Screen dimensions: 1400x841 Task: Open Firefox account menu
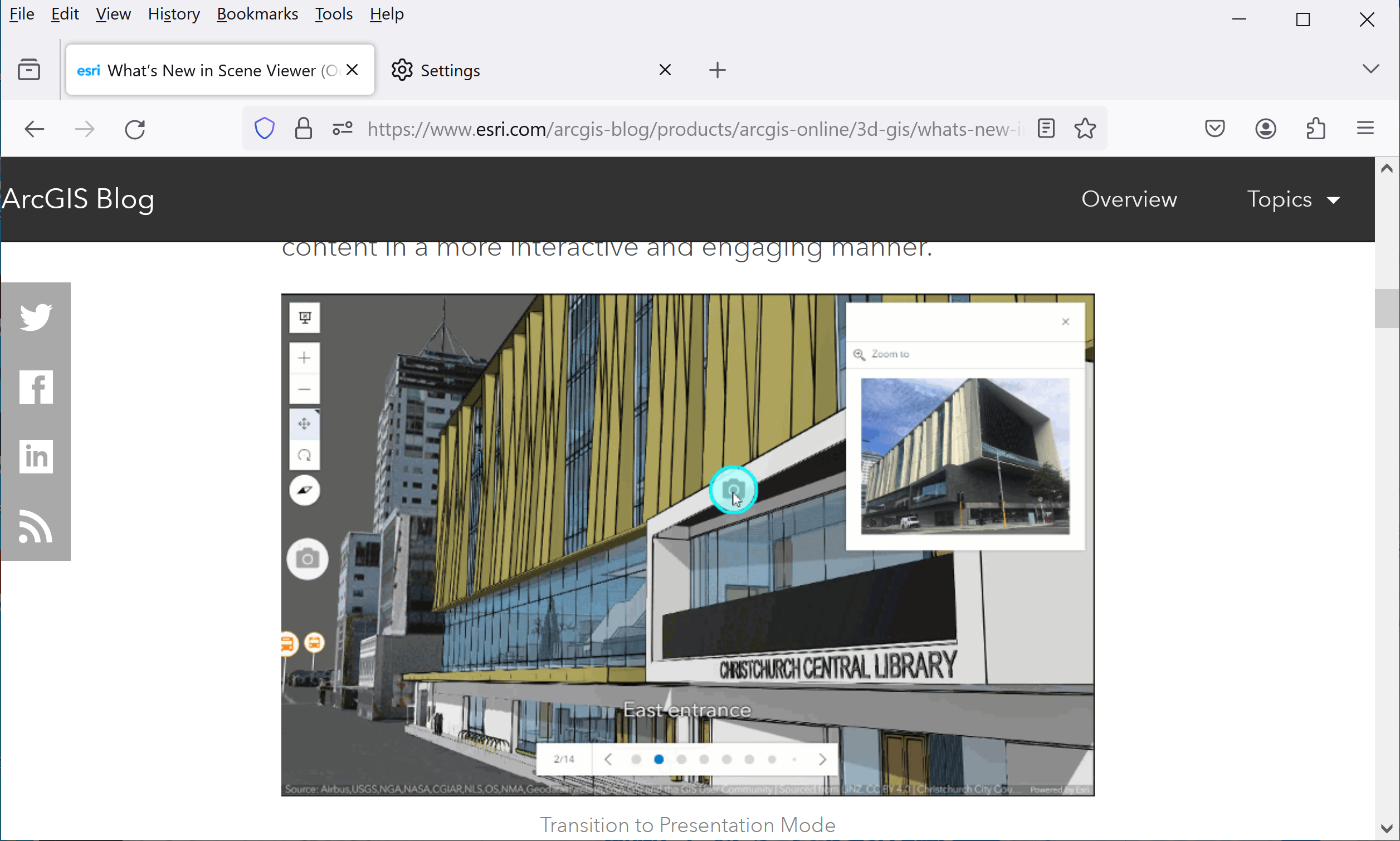pos(1265,129)
